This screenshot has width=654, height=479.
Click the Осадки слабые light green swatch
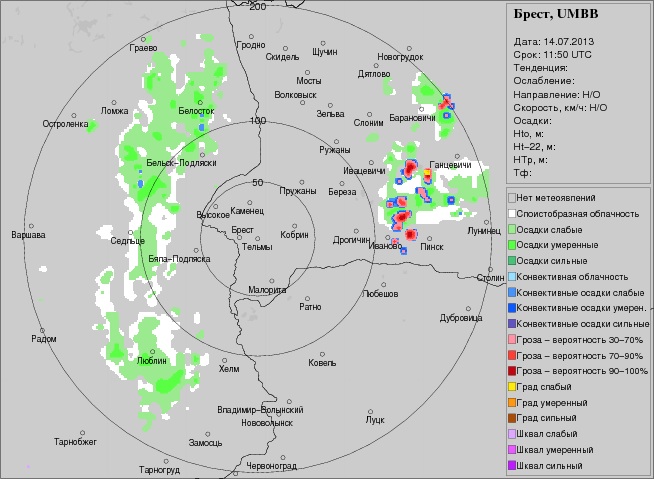pos(512,229)
